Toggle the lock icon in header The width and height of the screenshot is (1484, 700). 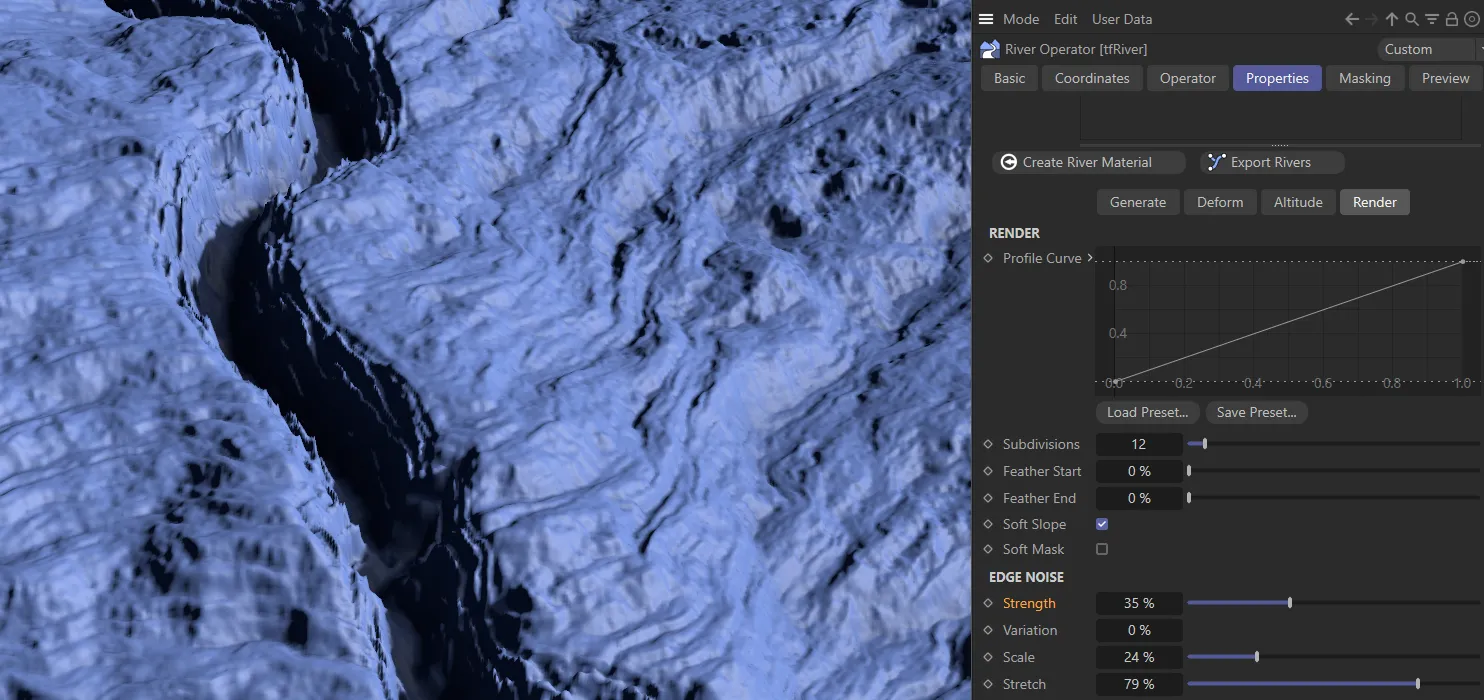1452,19
